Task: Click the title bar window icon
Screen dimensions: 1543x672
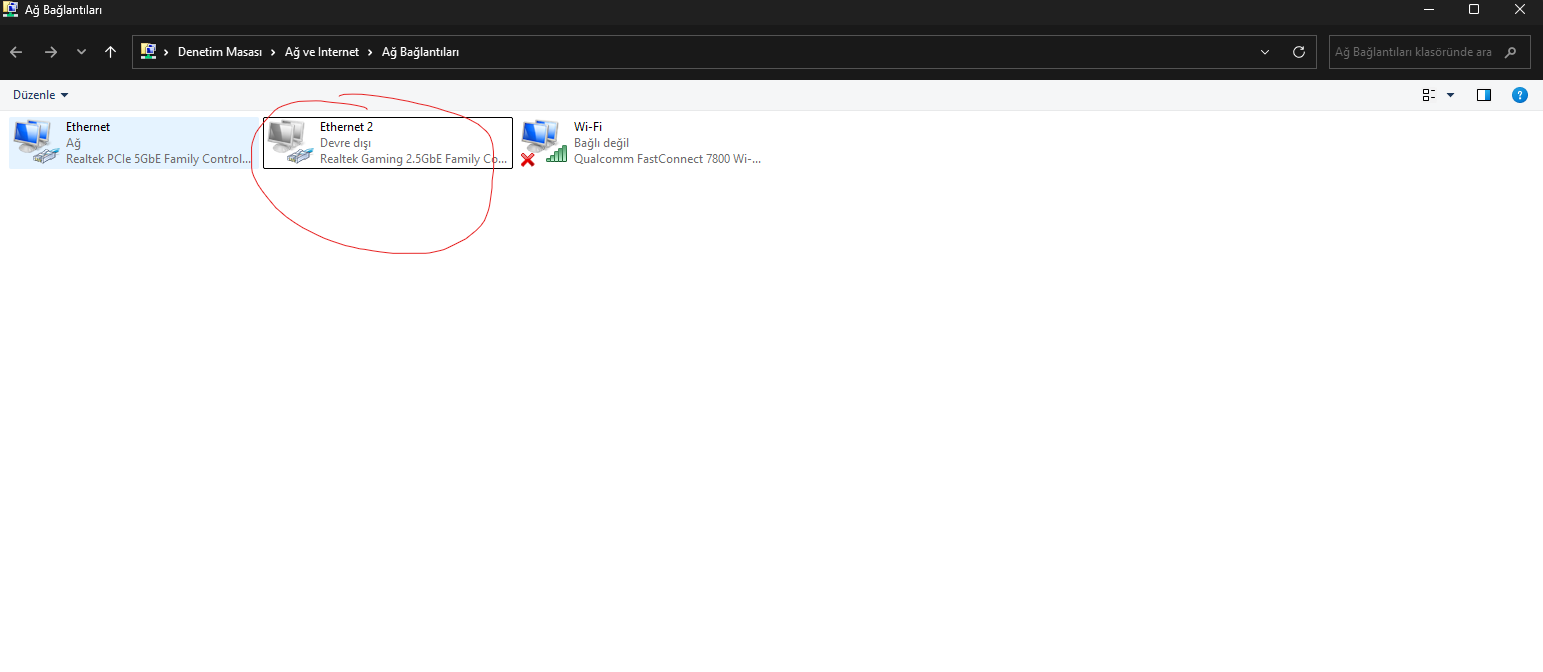Action: (x=11, y=9)
